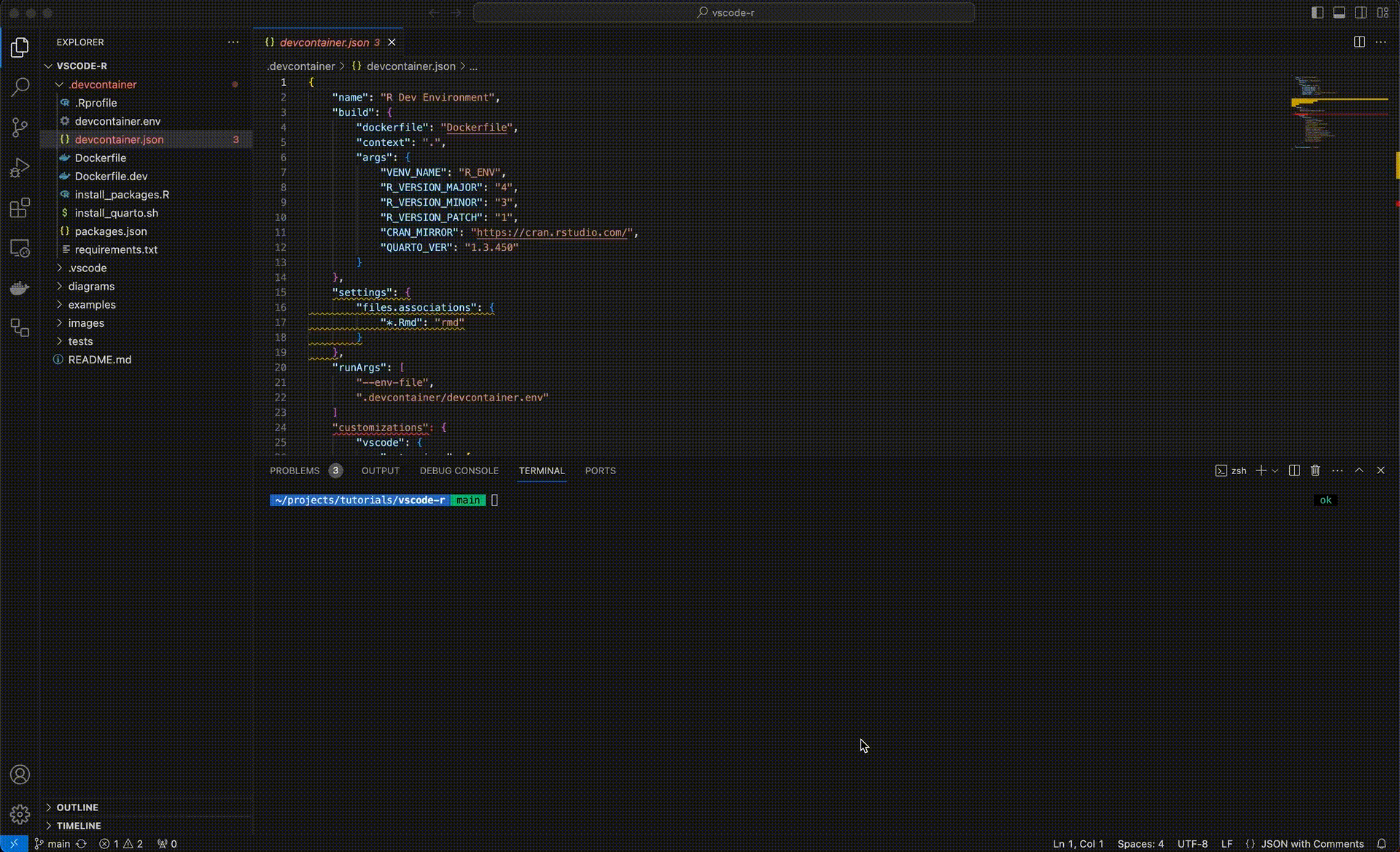The height and width of the screenshot is (852, 1400).
Task: Maximize the panel size with chevron
Action: click(1359, 470)
